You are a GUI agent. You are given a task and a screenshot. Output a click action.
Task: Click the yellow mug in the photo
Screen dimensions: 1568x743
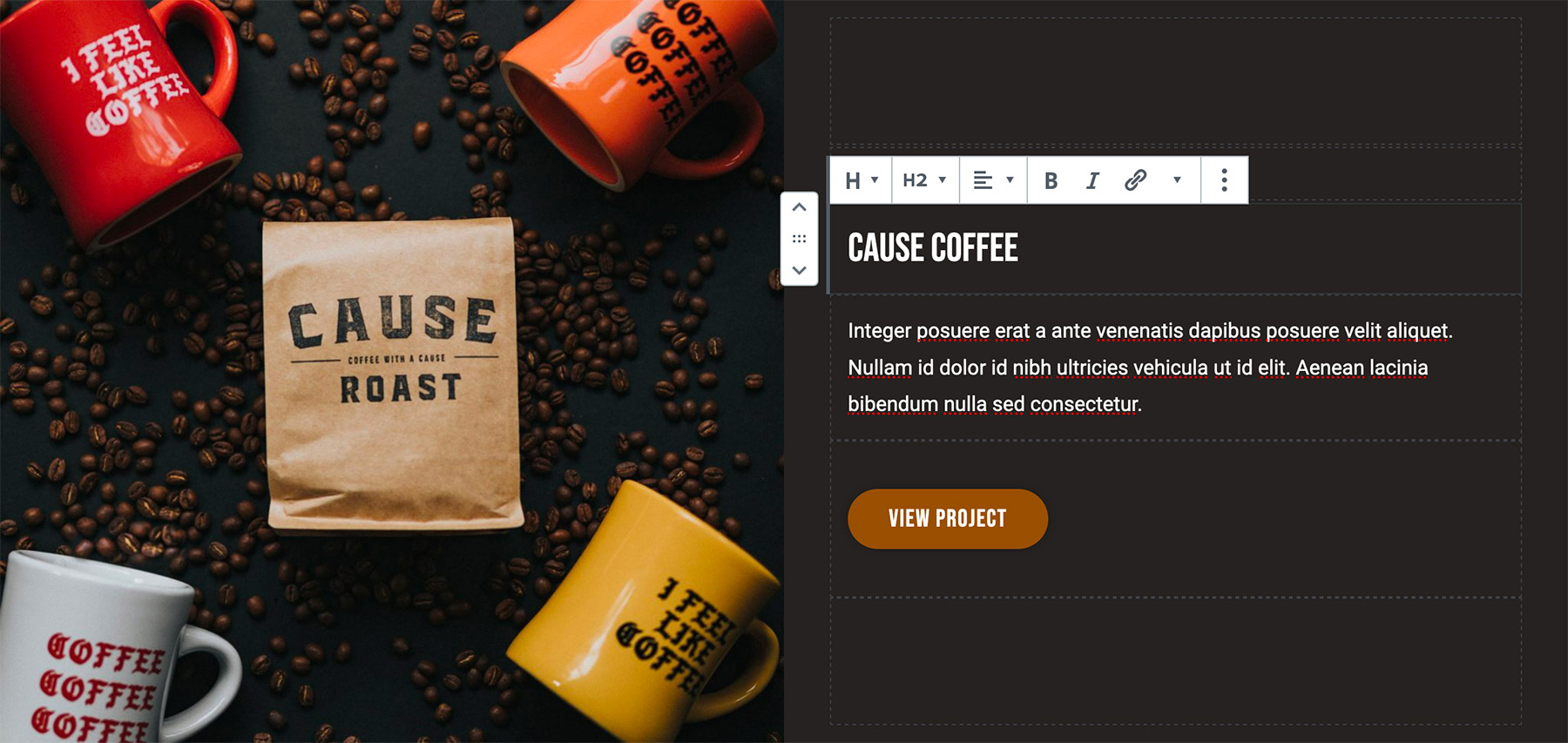pos(643,610)
